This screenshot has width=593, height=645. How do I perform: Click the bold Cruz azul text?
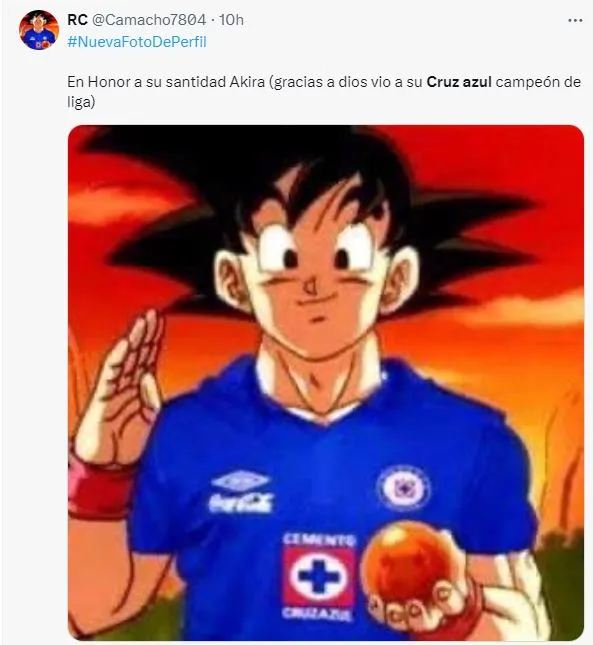point(459,82)
